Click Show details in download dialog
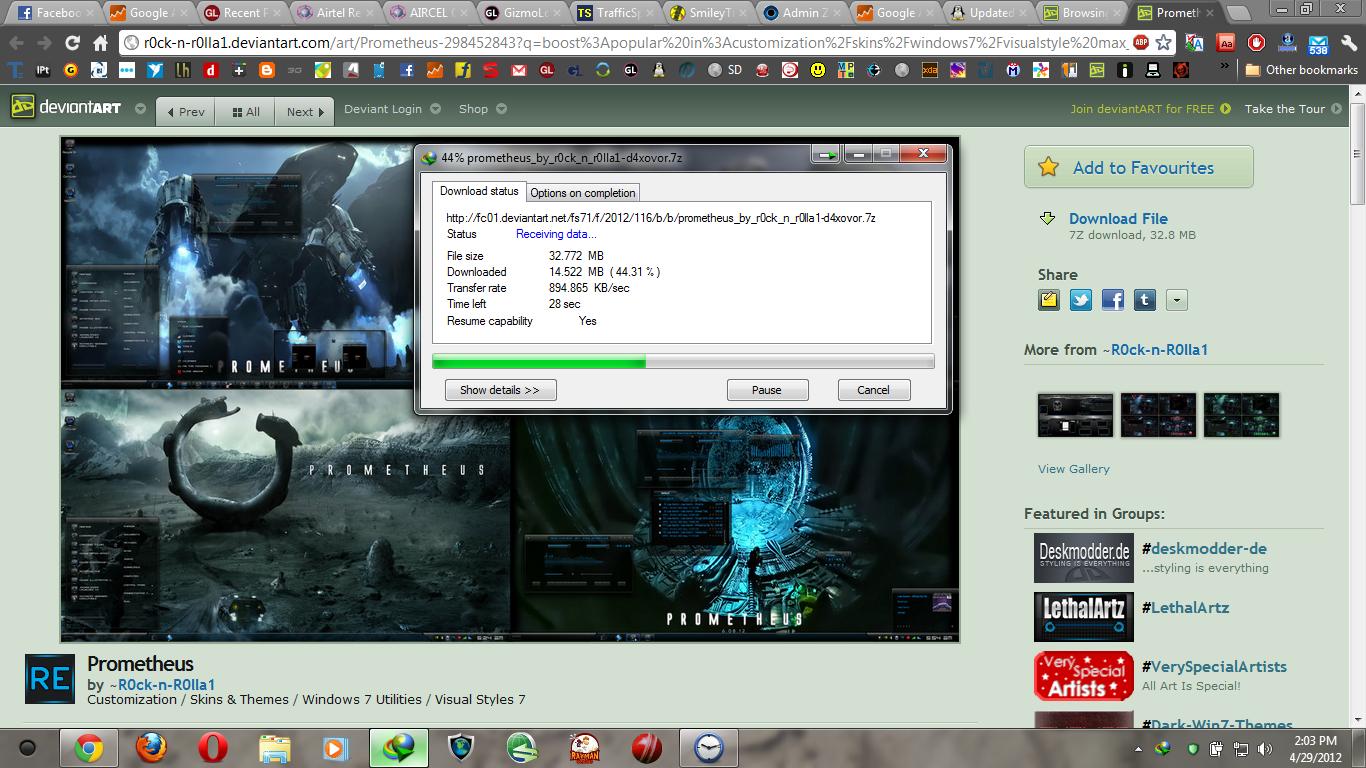Viewport: 1366px width, 768px height. click(500, 390)
